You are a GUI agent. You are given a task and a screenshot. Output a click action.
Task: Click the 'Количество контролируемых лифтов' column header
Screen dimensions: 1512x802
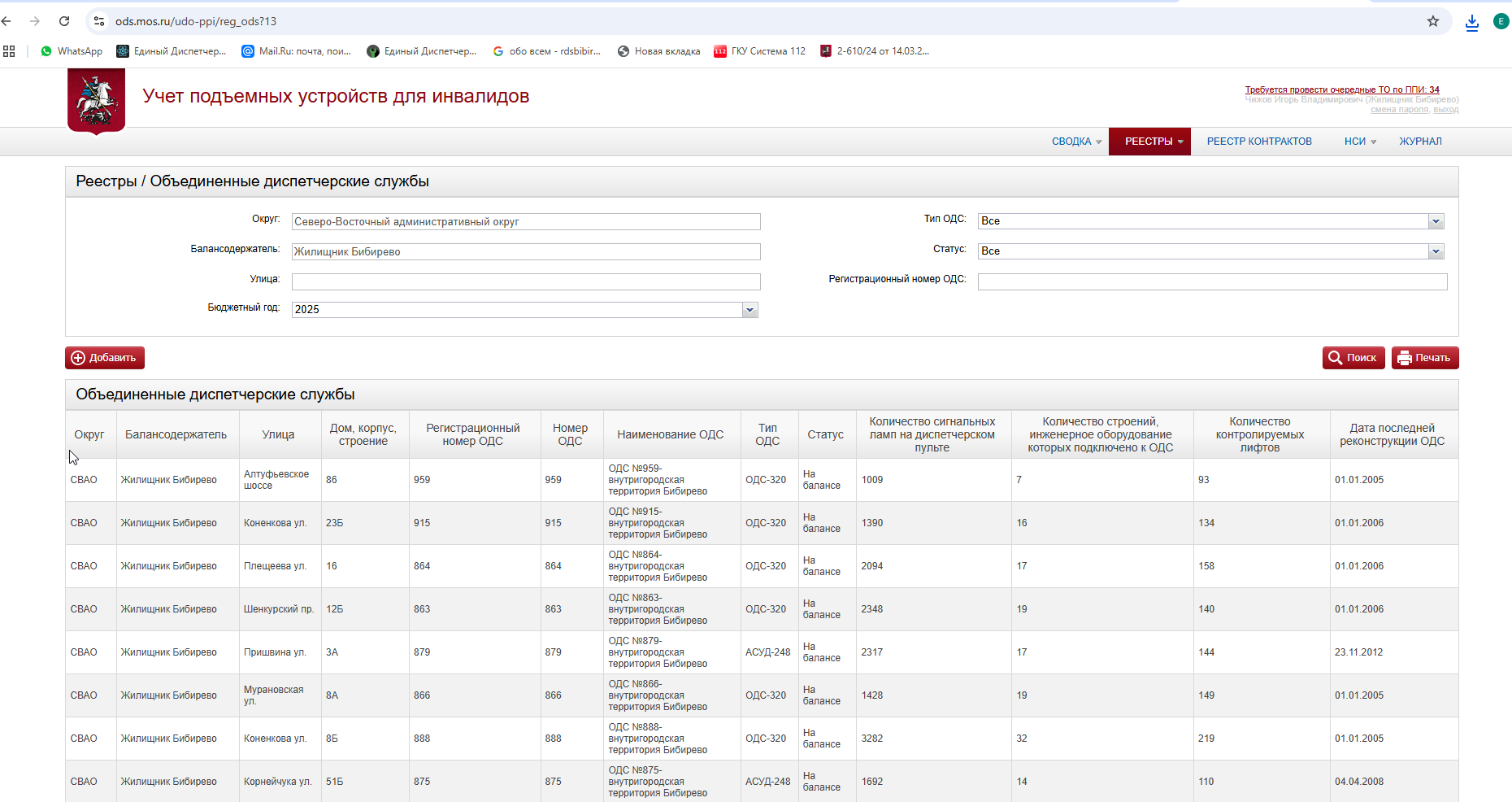point(1260,434)
